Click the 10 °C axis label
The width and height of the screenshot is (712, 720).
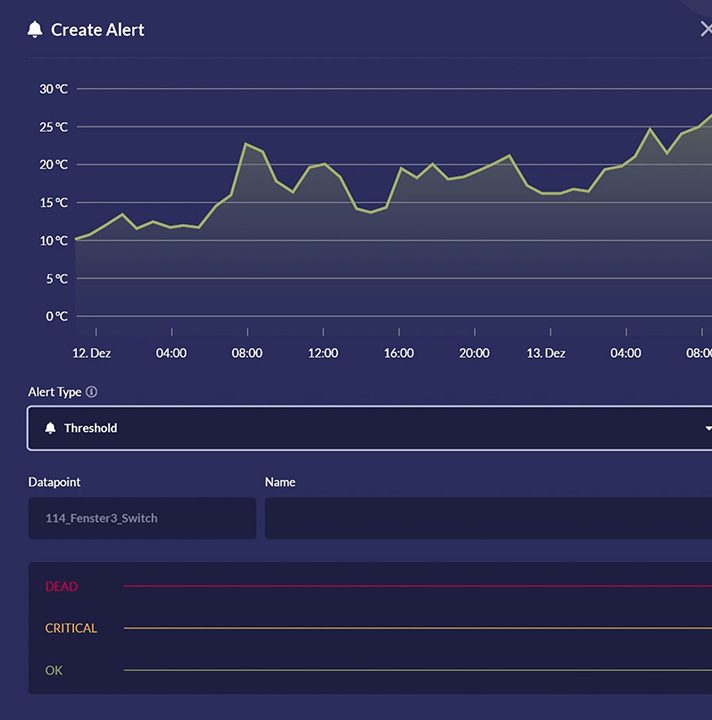tap(54, 240)
